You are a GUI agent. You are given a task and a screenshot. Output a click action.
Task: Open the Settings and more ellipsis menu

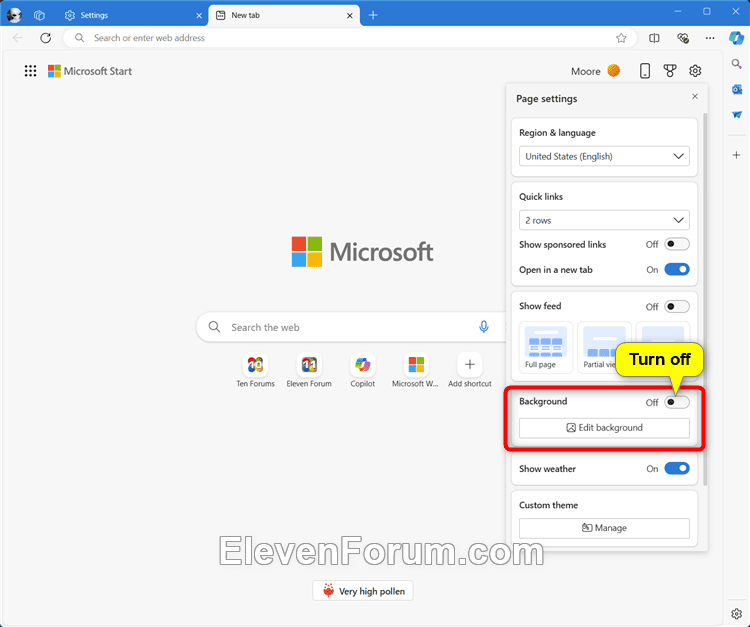tap(710, 38)
